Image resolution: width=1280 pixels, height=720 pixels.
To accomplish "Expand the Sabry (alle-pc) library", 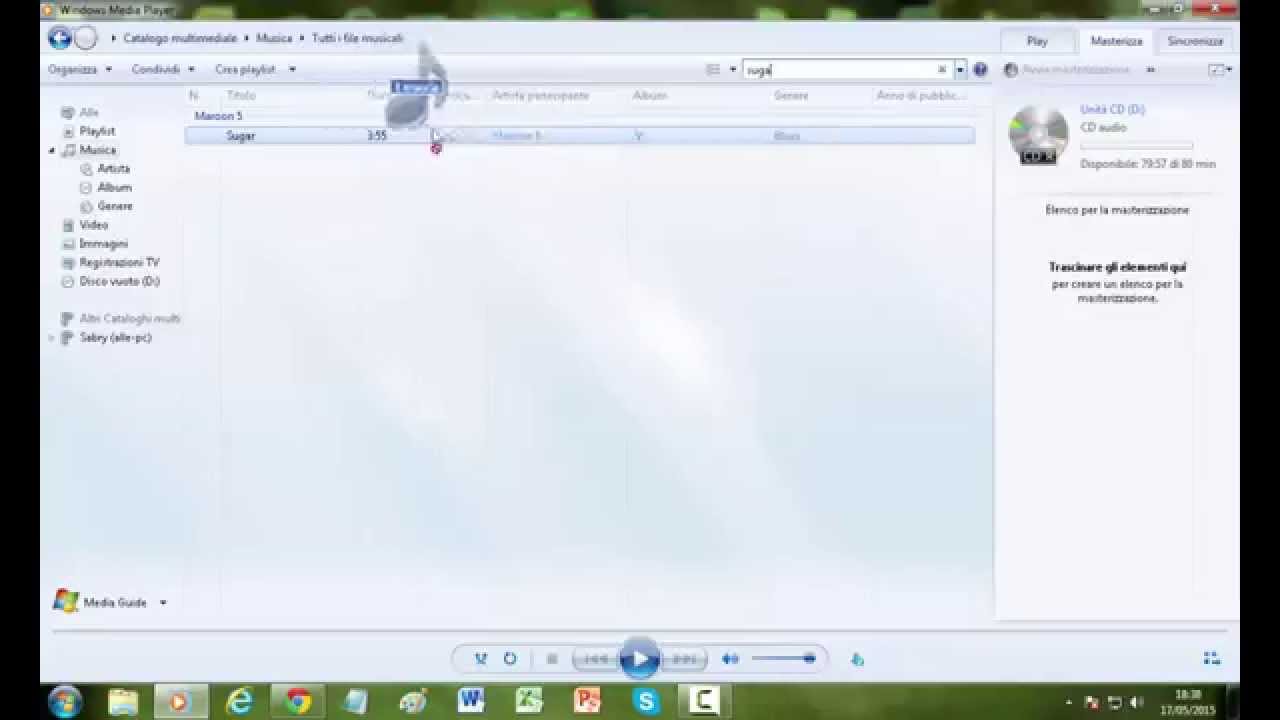I will (x=52, y=338).
